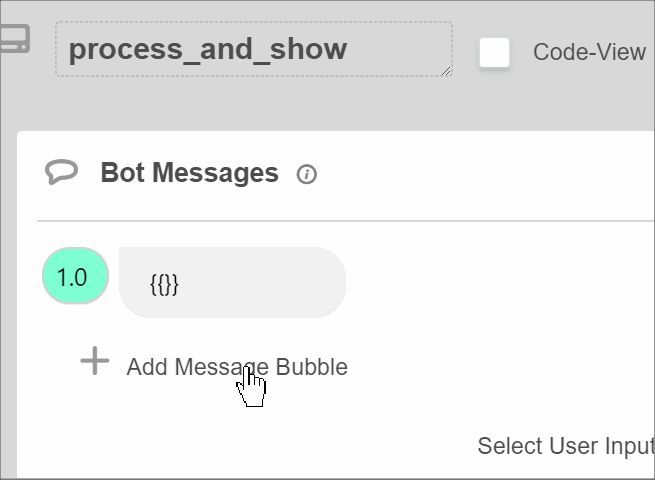This screenshot has width=655, height=480.
Task: Click the monitor icon beside the name field
Action: tap(14, 40)
